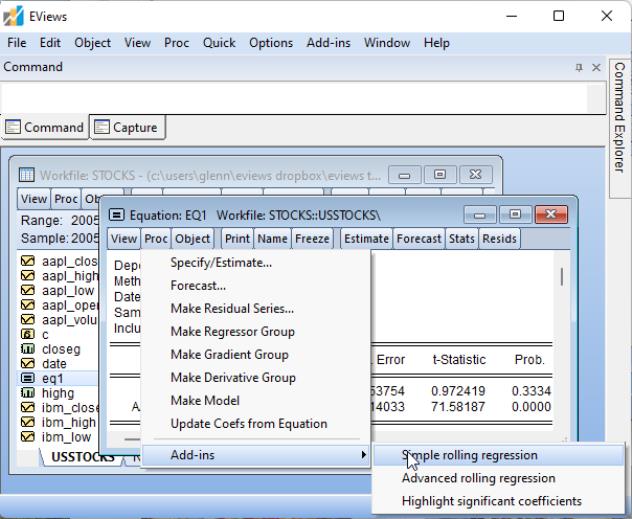Choose Simple rolling regression add-in
The width and height of the screenshot is (632, 519).
tap(469, 455)
